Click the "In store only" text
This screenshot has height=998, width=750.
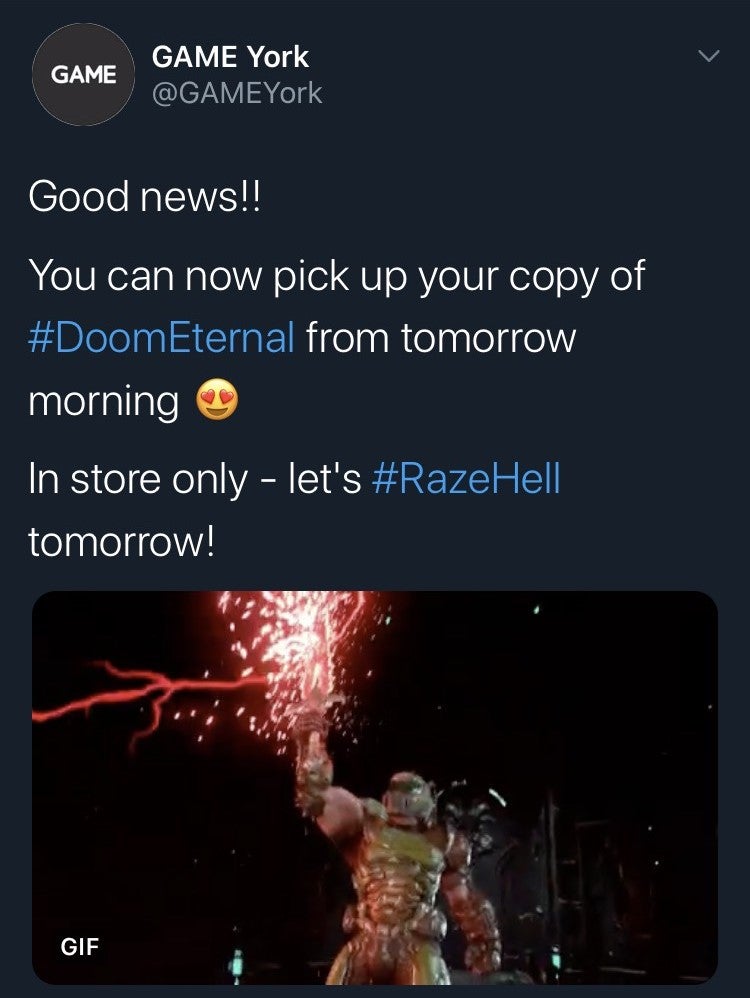pos(138,479)
